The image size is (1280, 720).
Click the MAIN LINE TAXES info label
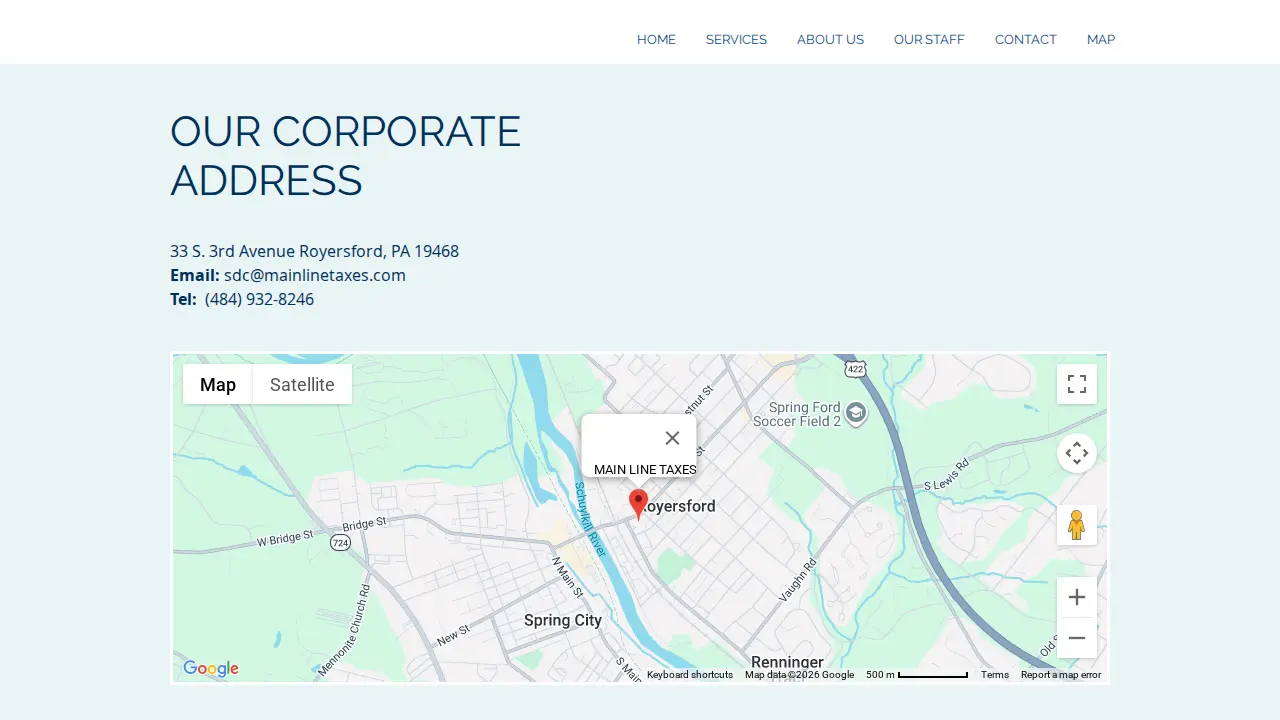[x=645, y=469]
